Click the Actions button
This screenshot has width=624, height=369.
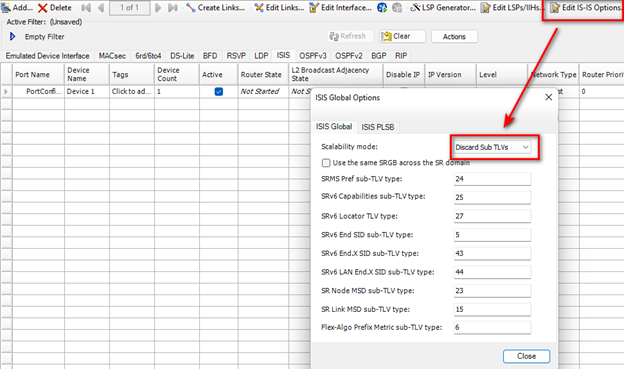pos(454,37)
